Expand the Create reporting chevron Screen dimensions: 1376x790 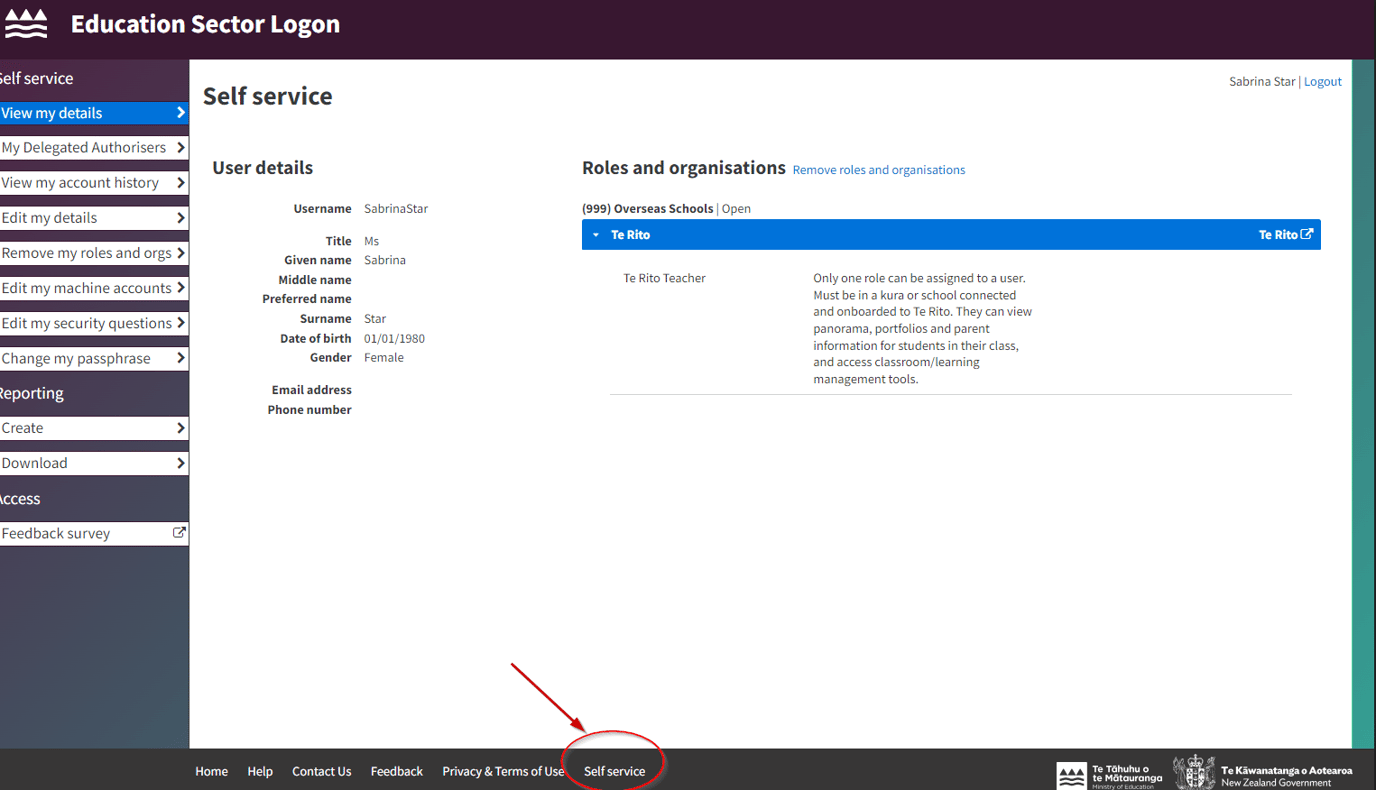[181, 428]
